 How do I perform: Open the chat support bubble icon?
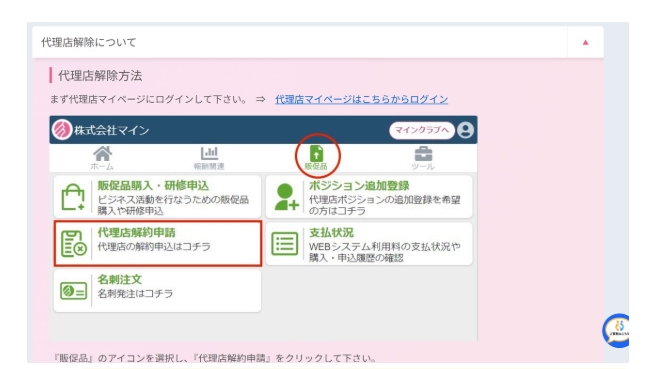616,330
